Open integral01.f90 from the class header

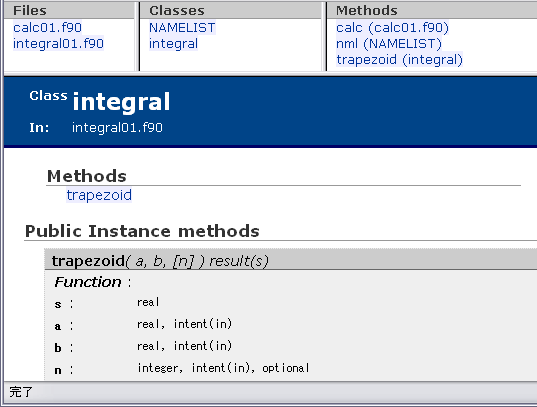117,128
